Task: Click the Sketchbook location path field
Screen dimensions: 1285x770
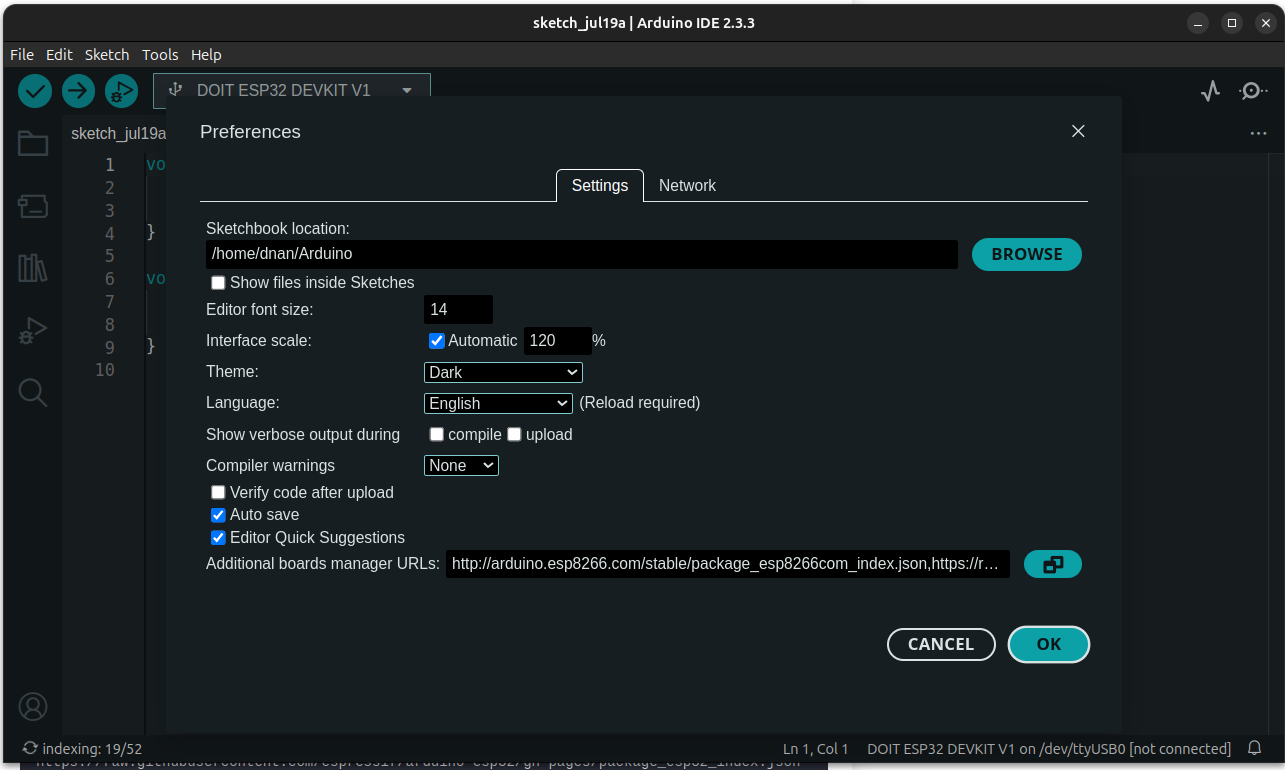Action: 582,254
